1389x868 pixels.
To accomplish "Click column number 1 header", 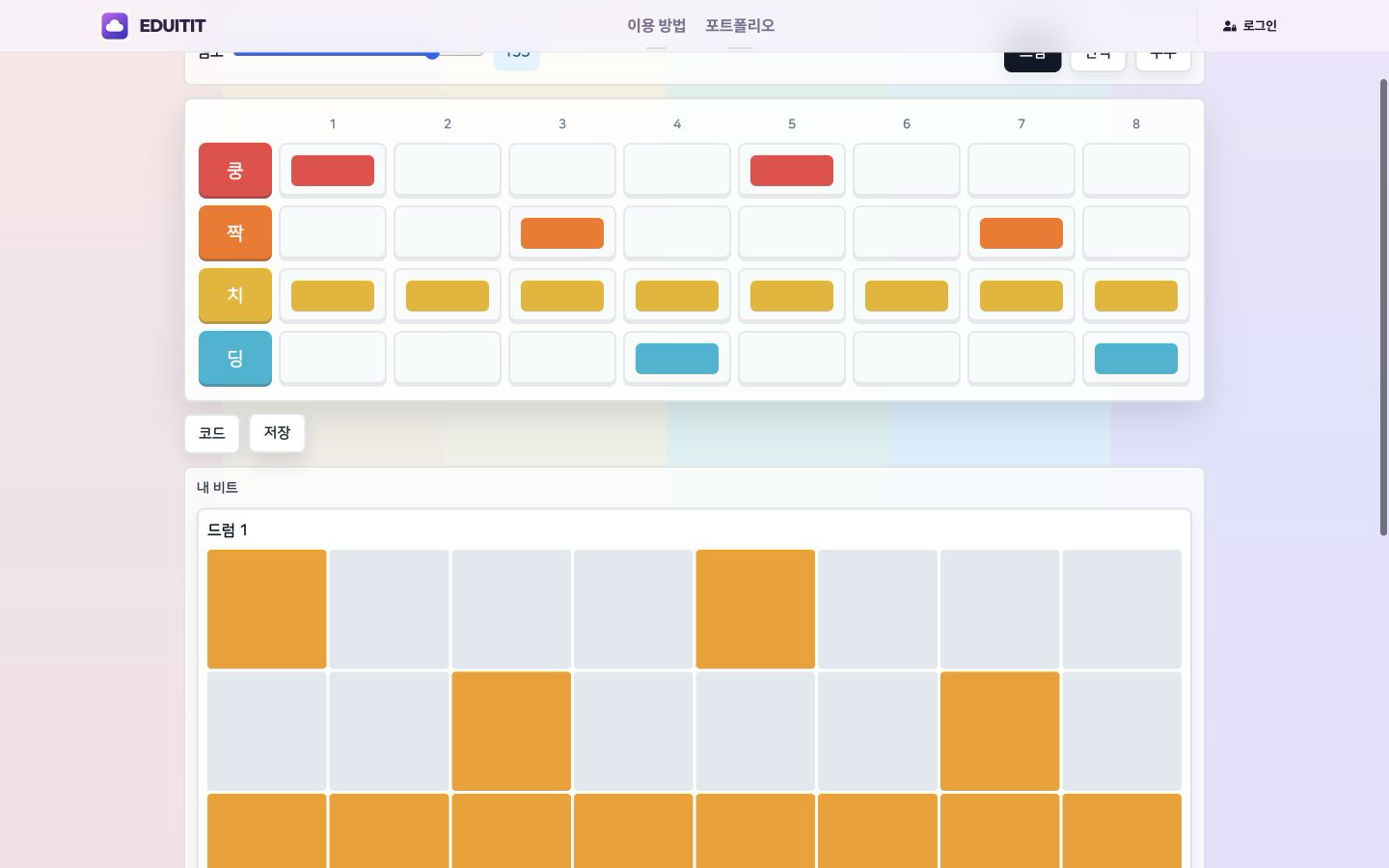I will tap(333, 124).
